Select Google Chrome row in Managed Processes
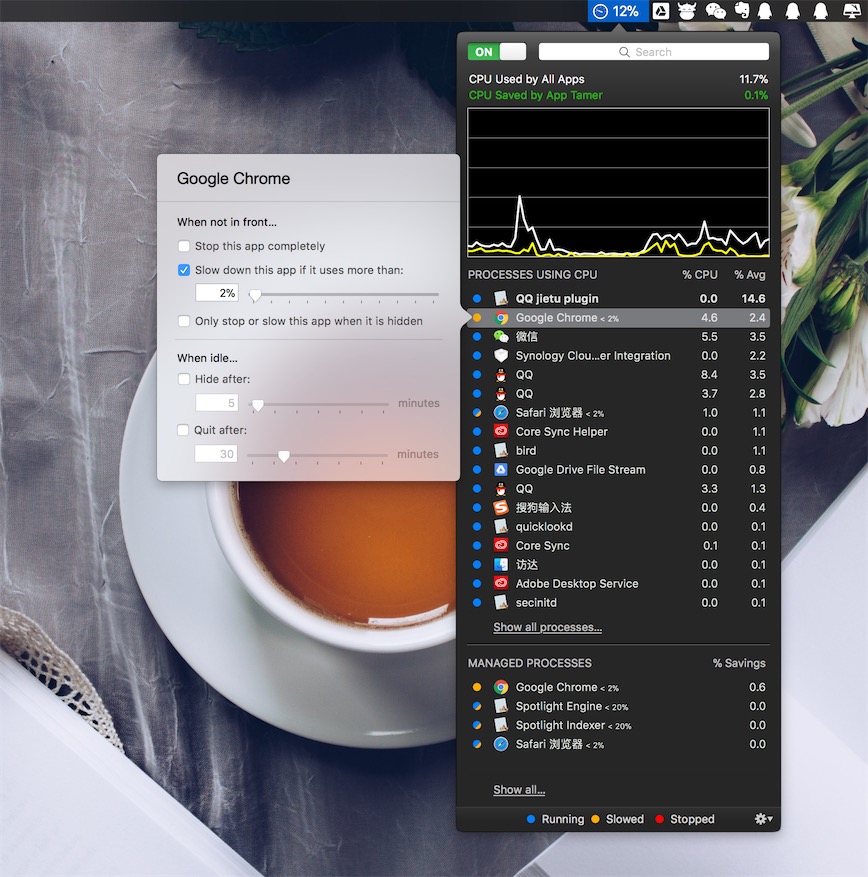868x877 pixels. tap(618, 687)
